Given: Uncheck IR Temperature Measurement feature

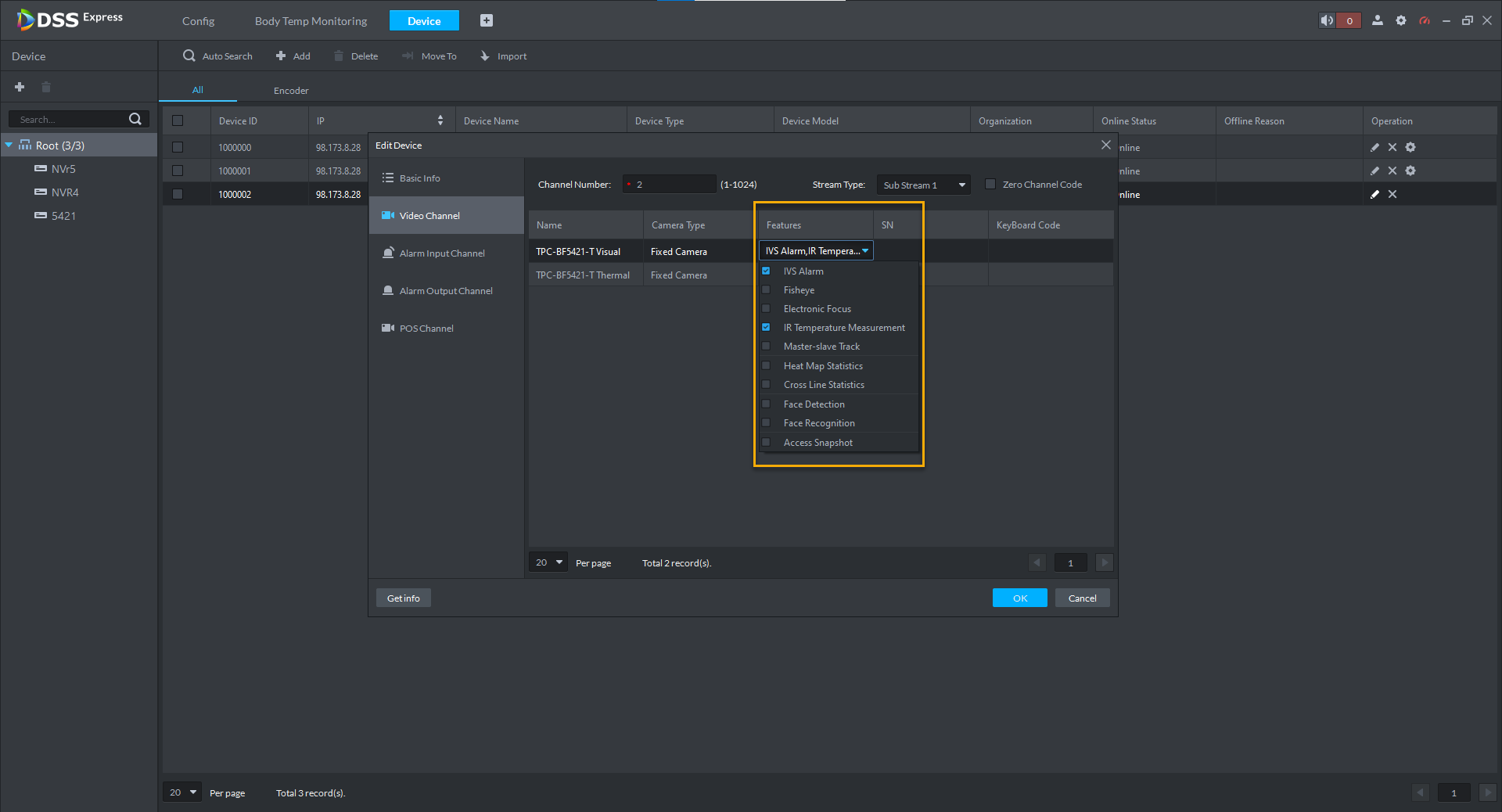Looking at the screenshot, I should coord(766,328).
